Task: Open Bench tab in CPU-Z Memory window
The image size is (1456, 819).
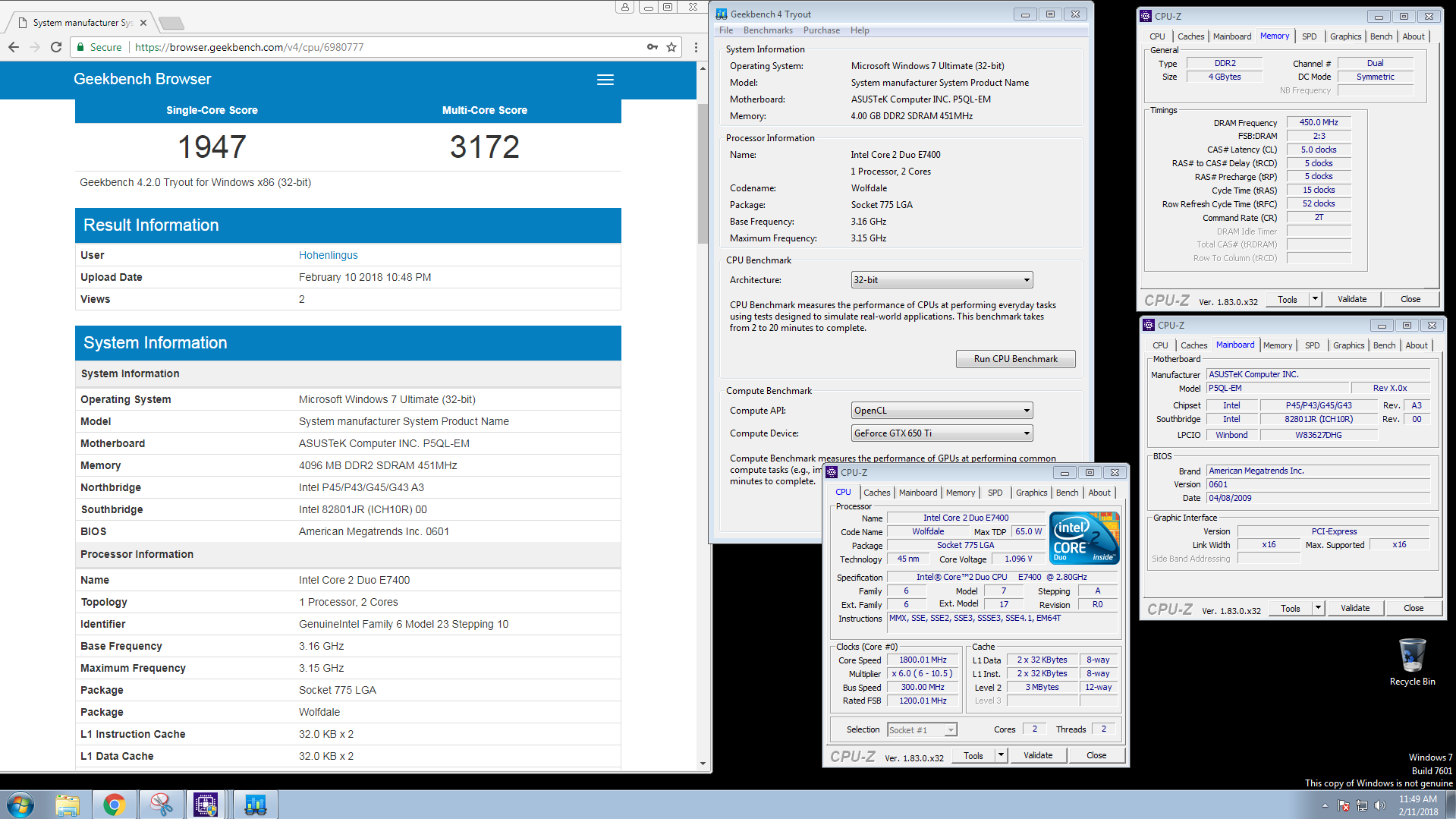Action: tap(1381, 36)
